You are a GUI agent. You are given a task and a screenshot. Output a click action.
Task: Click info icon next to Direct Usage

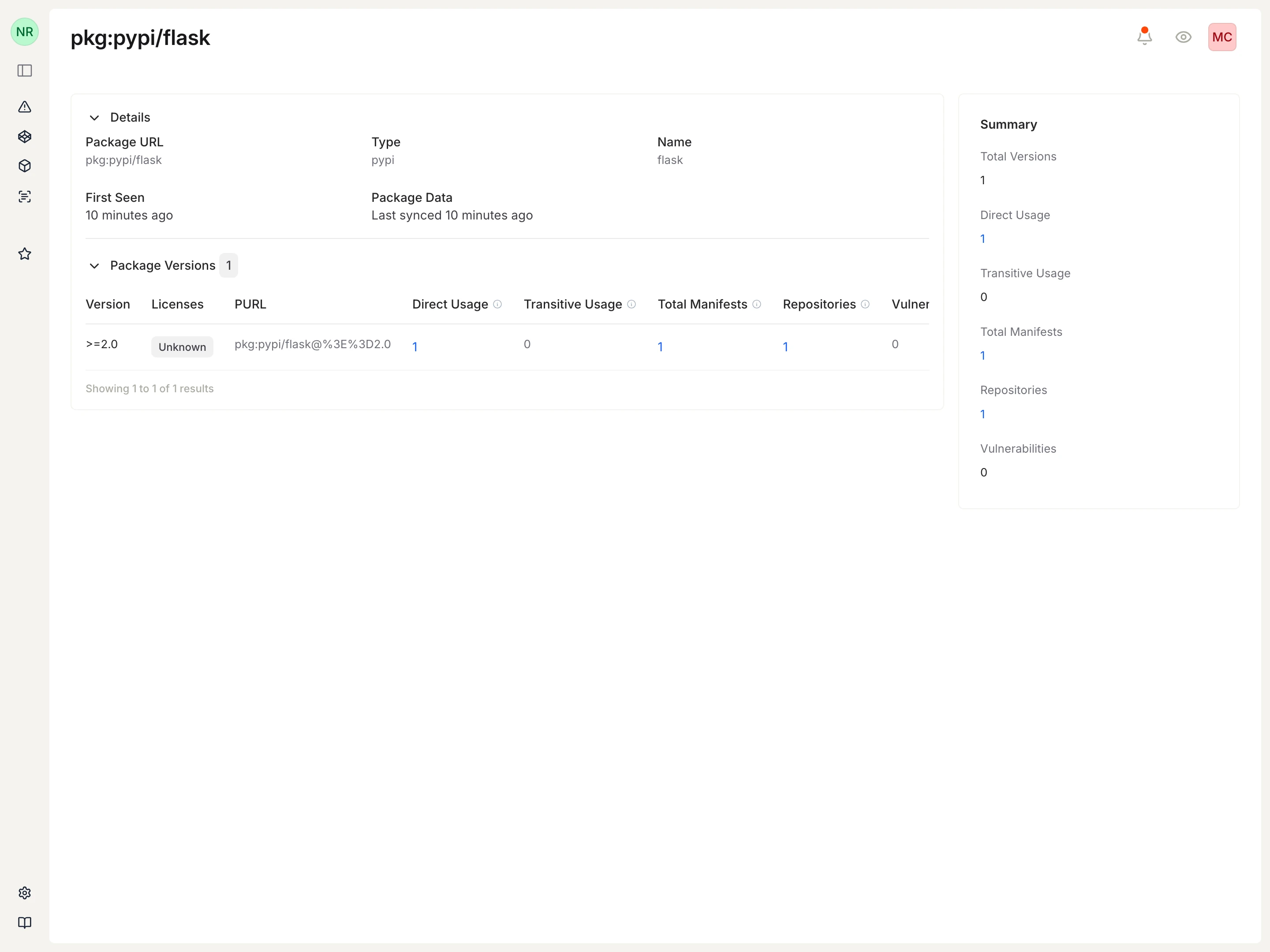click(498, 304)
